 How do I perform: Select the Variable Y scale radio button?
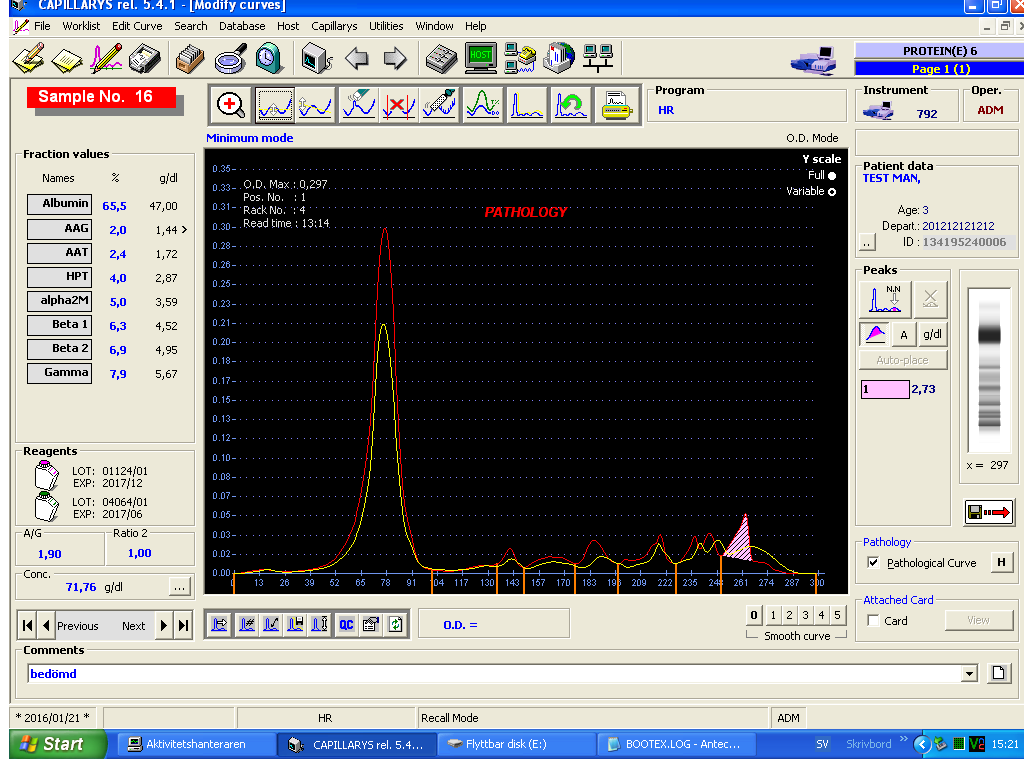(832, 192)
